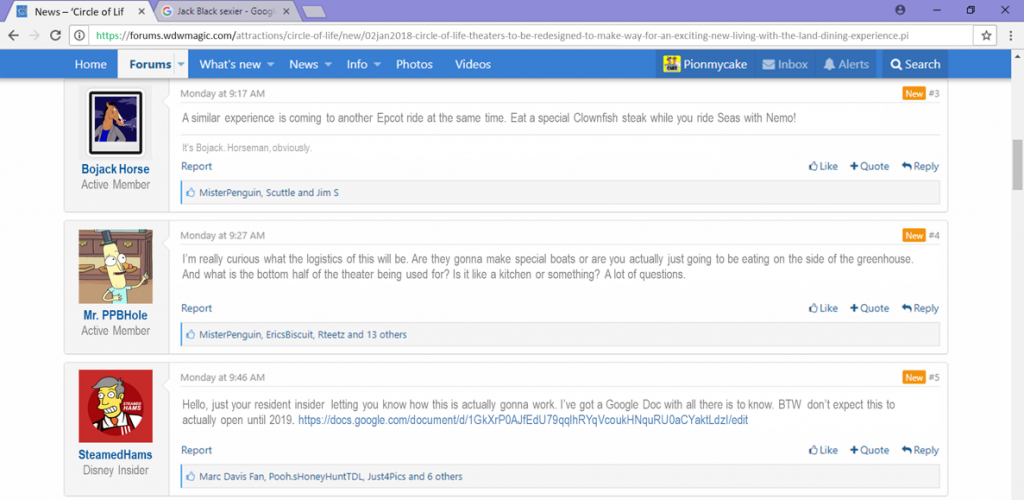The height and width of the screenshot is (500, 1024).
Task: Quote post #5 by SteamedHams
Action: [869, 450]
